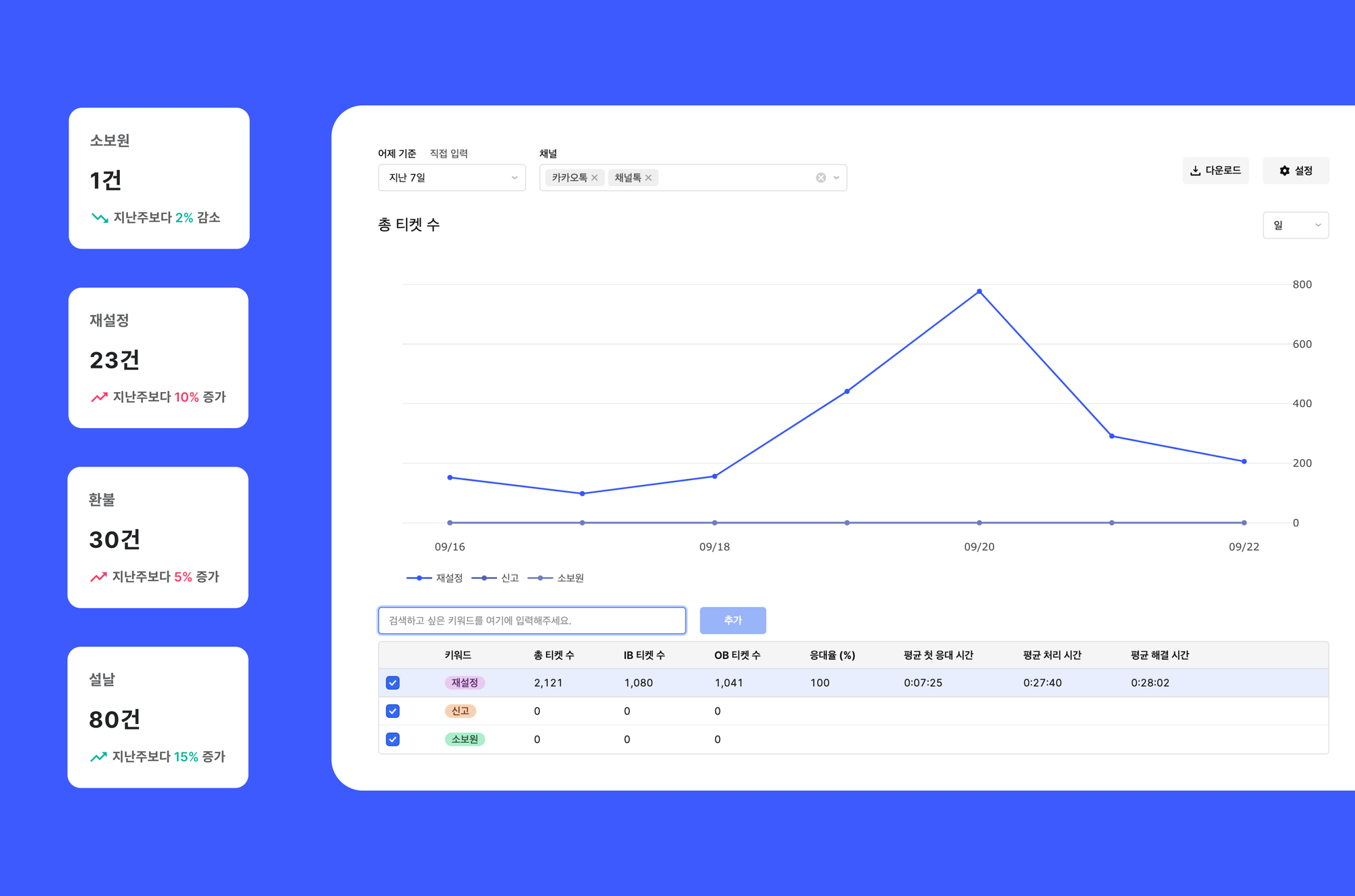Click 신고 legend marker under chart

484,578
